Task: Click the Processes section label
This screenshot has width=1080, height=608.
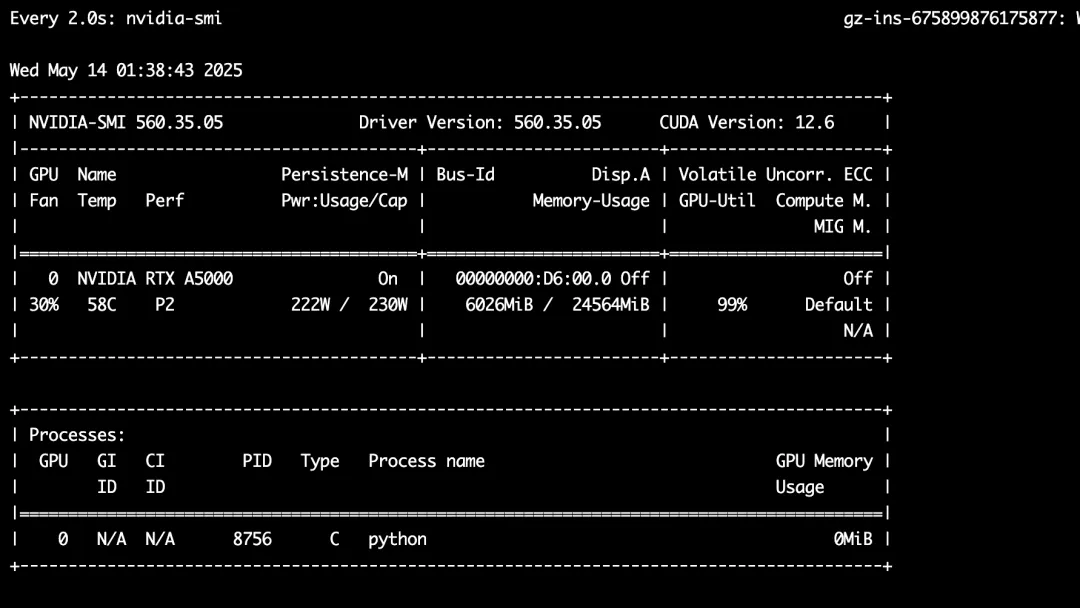Action: tap(77, 435)
